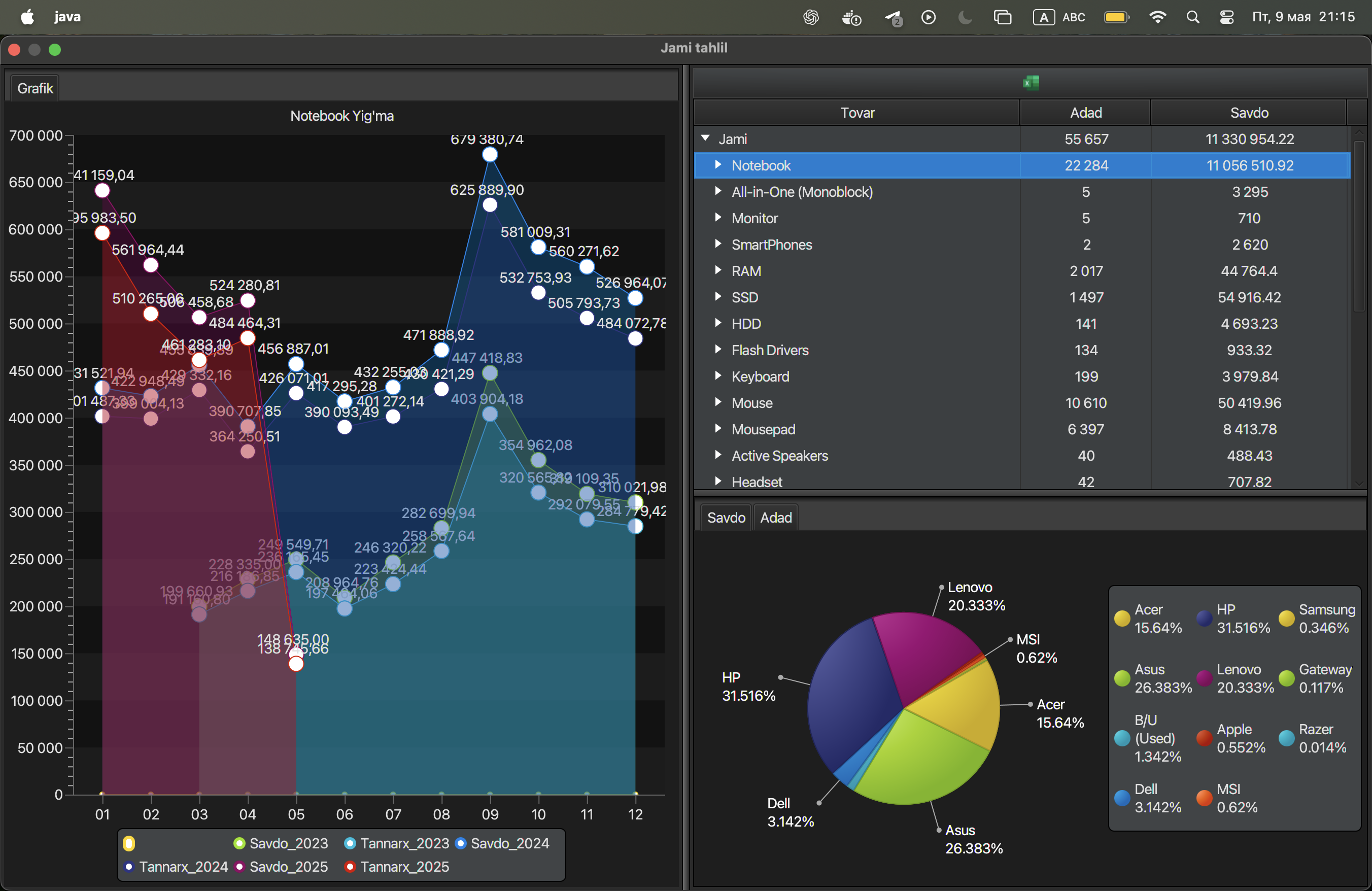Expand the Notebook tree row

(717, 165)
